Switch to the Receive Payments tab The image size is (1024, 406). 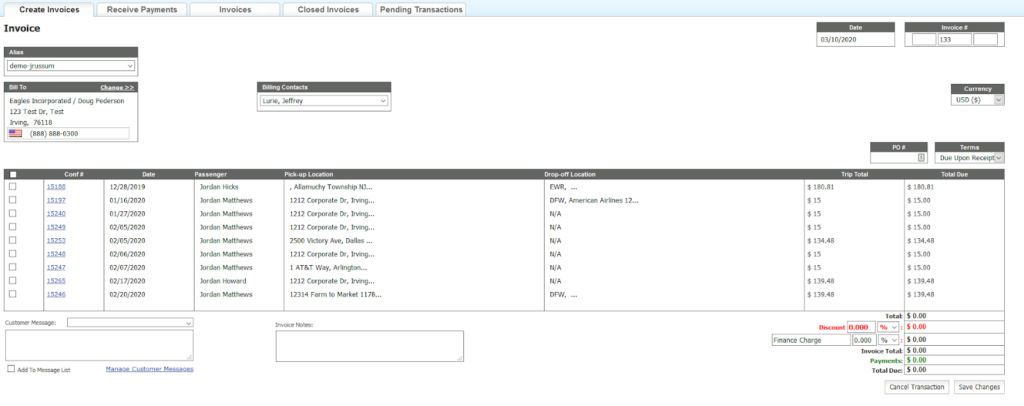142,10
